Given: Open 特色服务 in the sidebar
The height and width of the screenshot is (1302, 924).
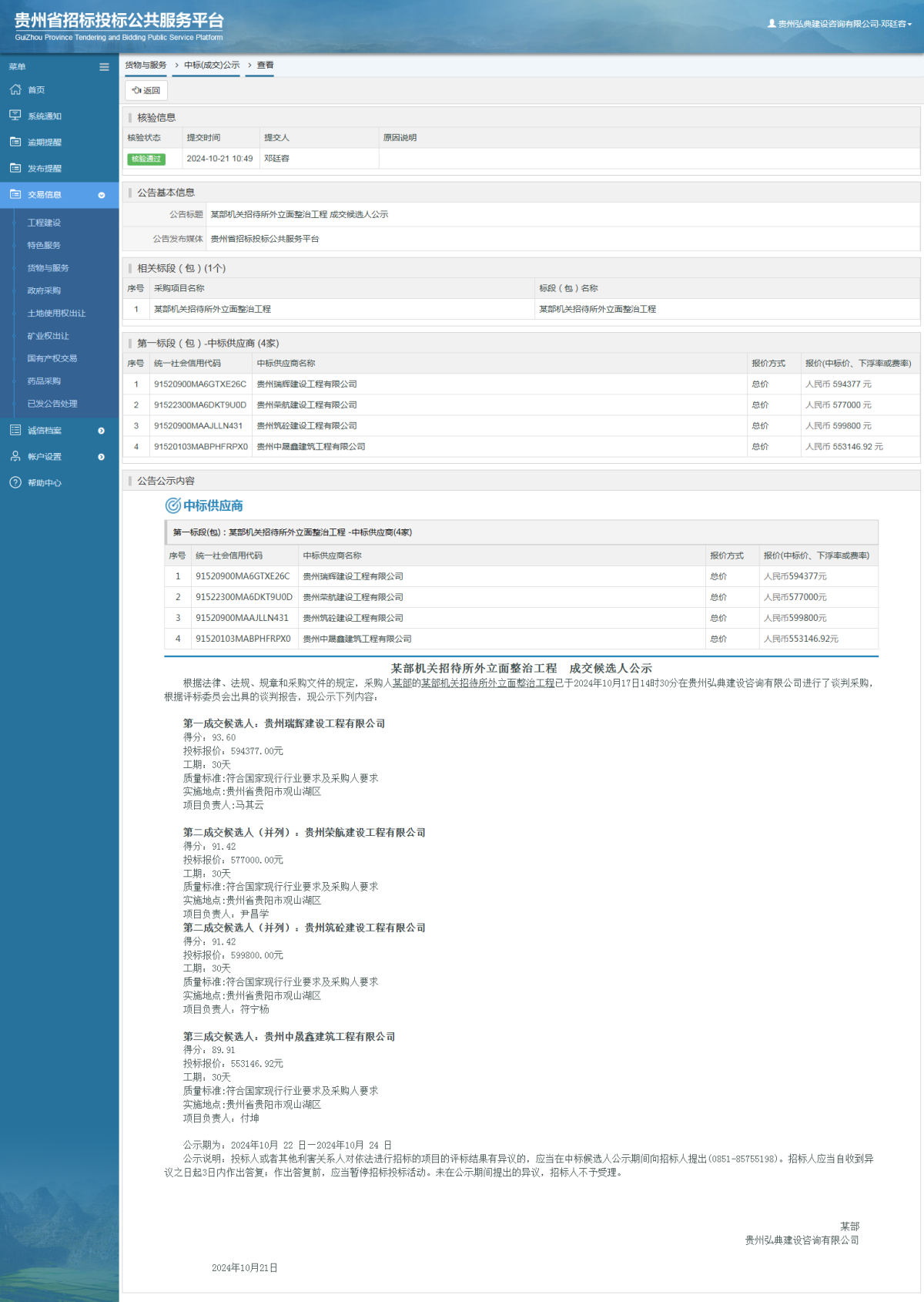Looking at the screenshot, I should [x=44, y=245].
